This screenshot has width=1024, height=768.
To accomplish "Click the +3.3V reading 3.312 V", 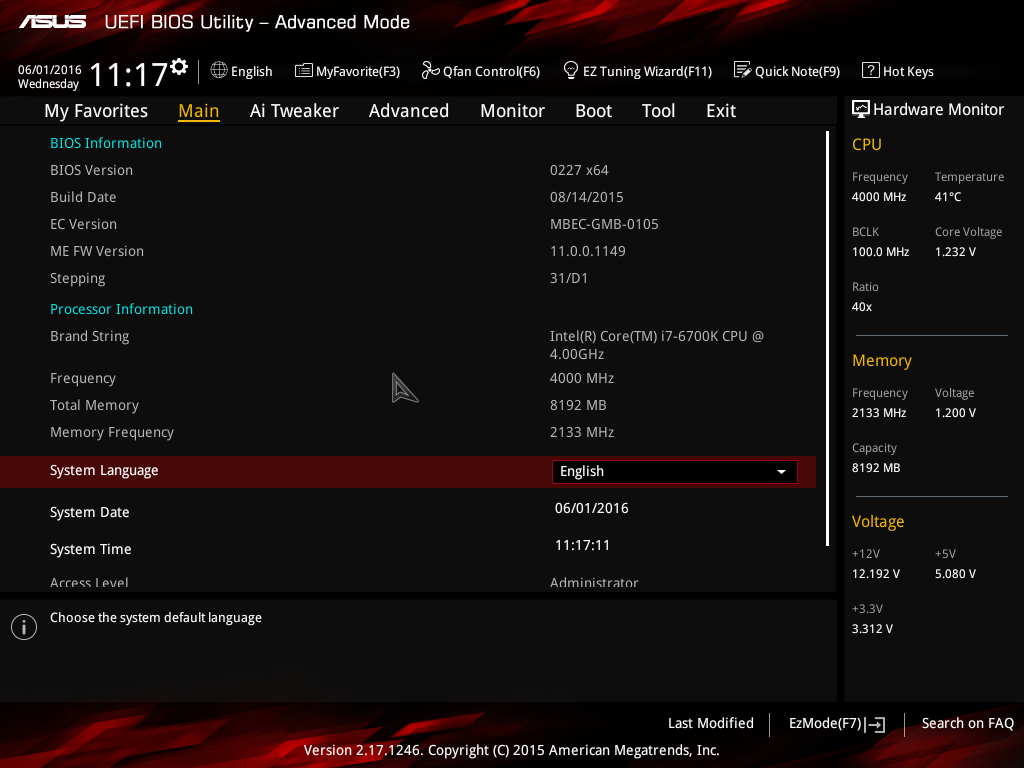I will [x=872, y=628].
